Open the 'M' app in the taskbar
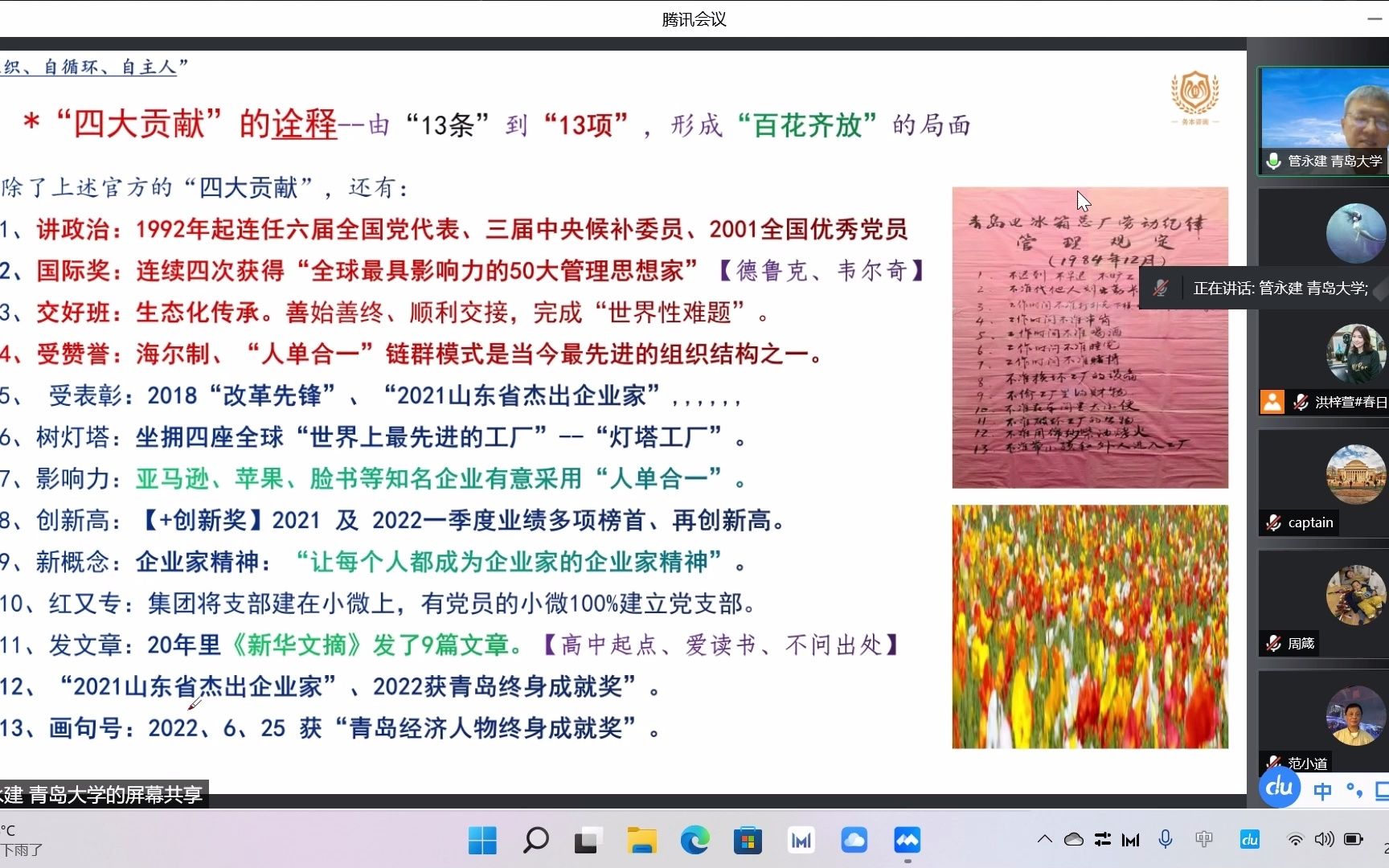Image resolution: width=1389 pixels, height=868 pixels. tap(801, 841)
